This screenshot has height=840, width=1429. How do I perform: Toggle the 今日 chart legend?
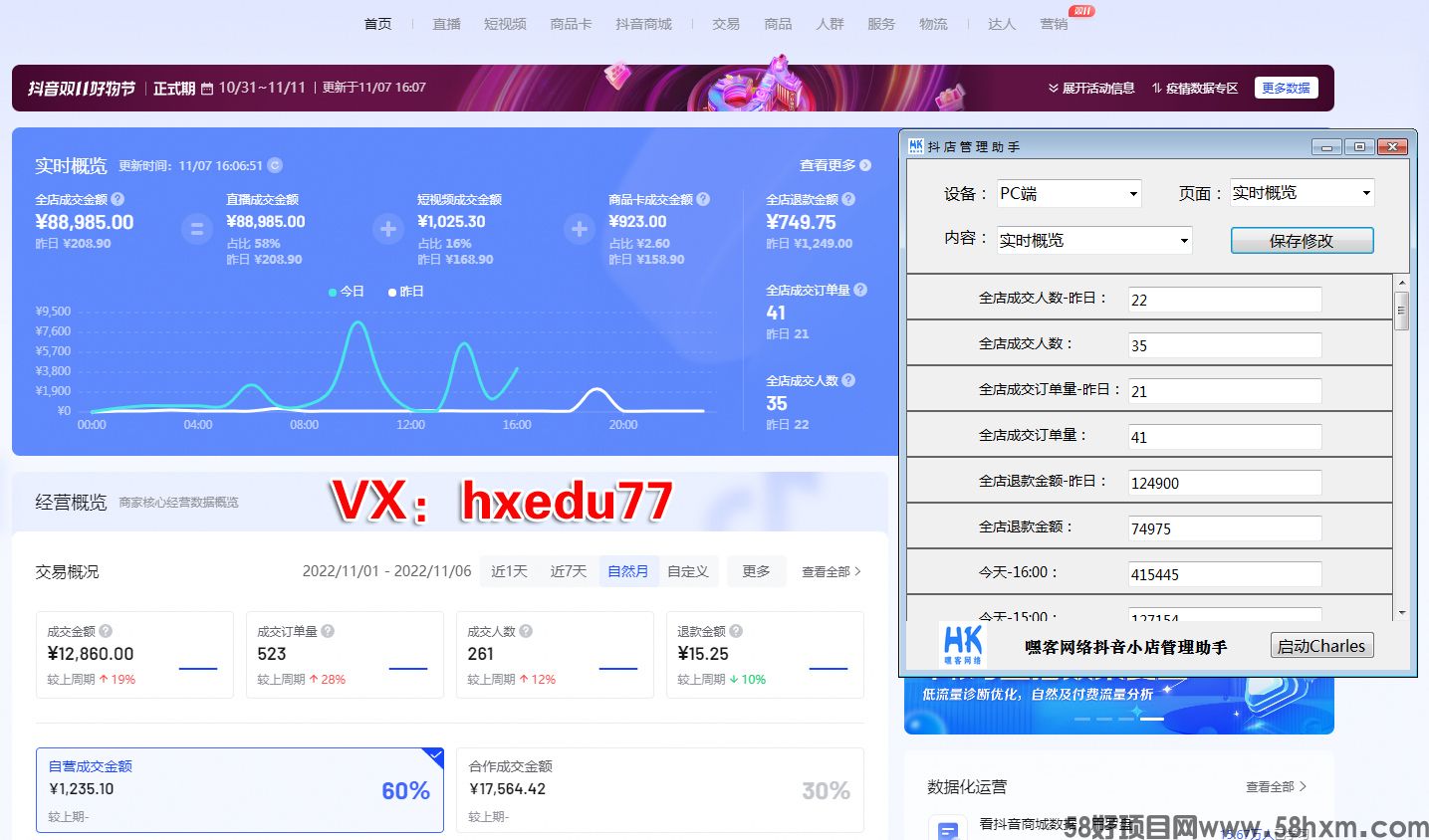(347, 292)
